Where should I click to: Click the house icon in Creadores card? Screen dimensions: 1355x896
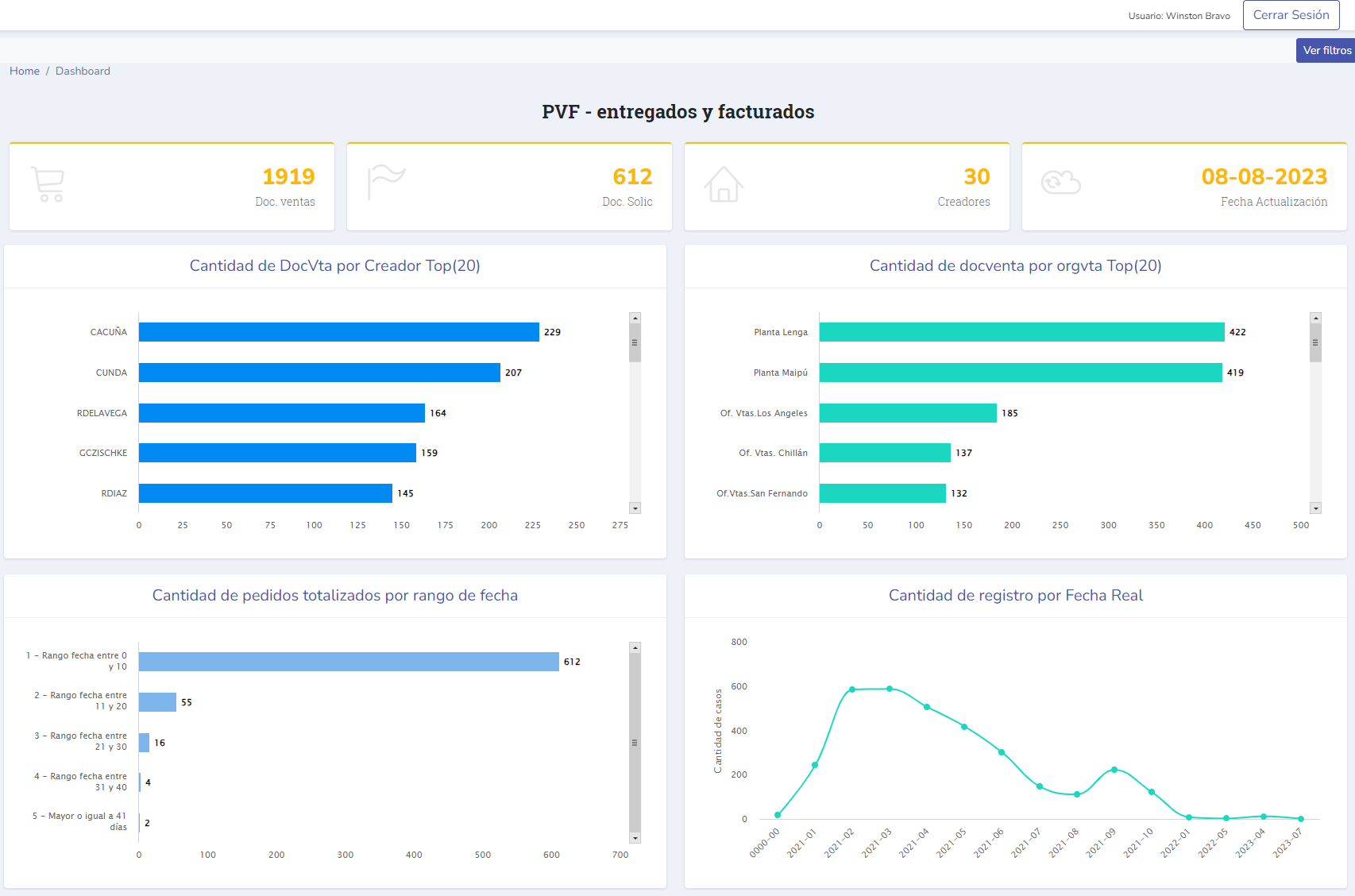(x=724, y=184)
